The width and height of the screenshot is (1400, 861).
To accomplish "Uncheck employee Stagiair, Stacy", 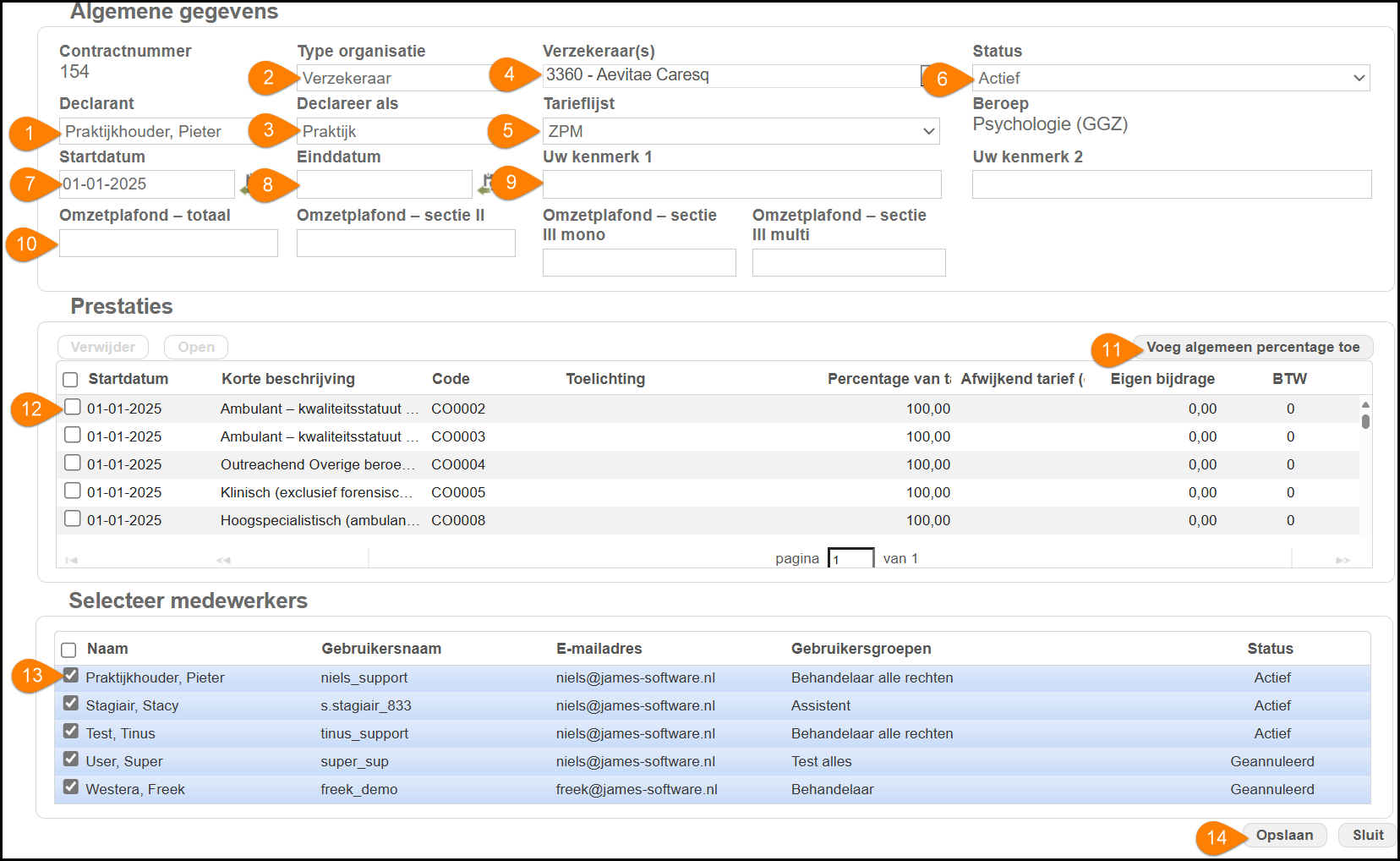I will click(x=71, y=704).
